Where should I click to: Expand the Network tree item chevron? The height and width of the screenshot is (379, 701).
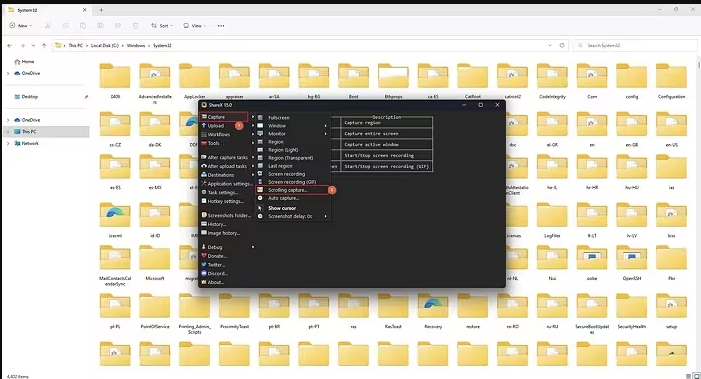pyautogui.click(x=8, y=143)
